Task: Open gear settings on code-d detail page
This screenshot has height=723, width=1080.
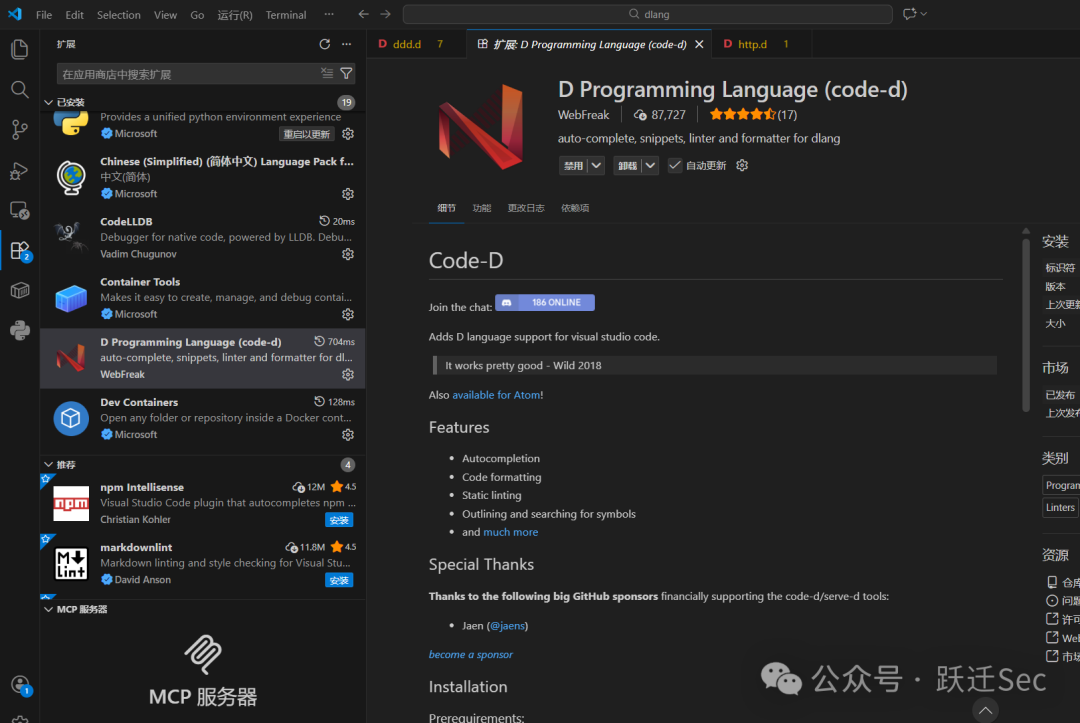Action: tap(742, 165)
